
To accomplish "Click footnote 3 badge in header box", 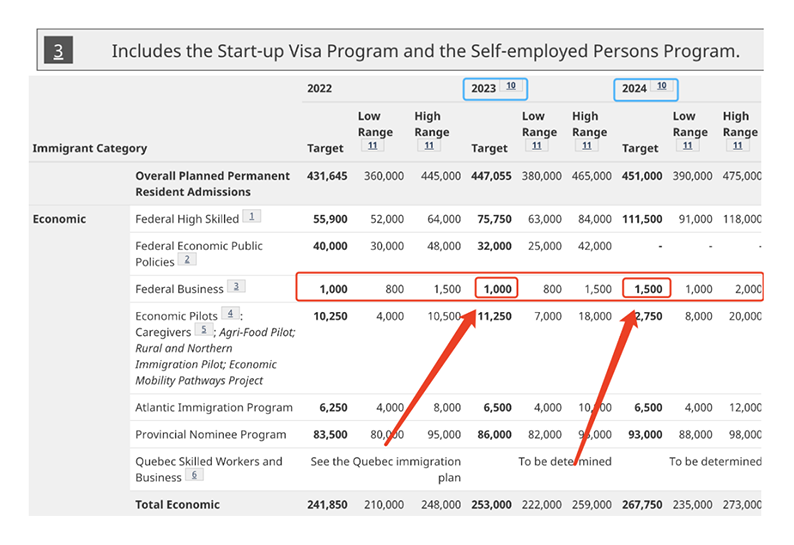I will tap(58, 50).
